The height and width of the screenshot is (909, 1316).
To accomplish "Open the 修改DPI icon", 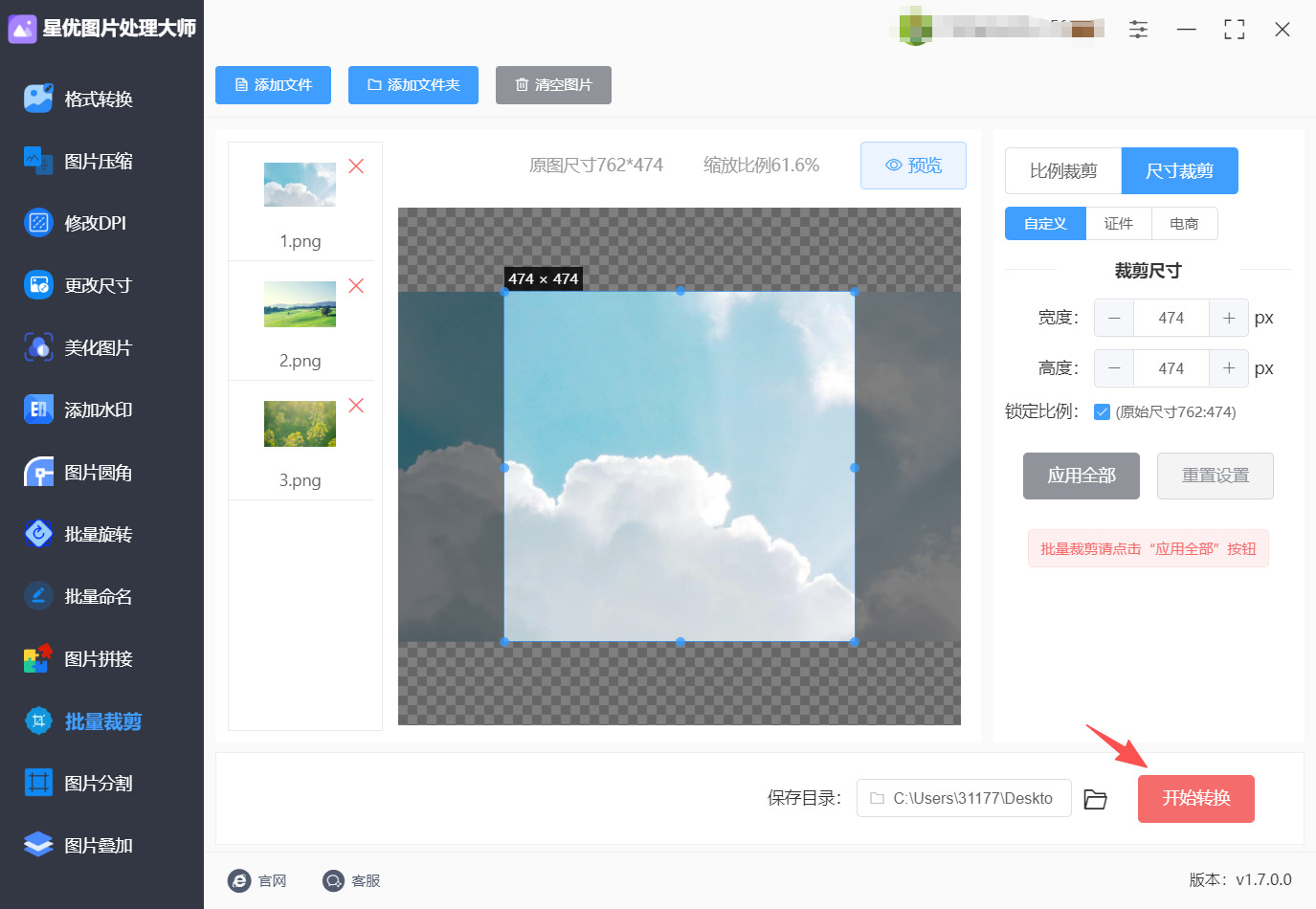I will point(38,223).
